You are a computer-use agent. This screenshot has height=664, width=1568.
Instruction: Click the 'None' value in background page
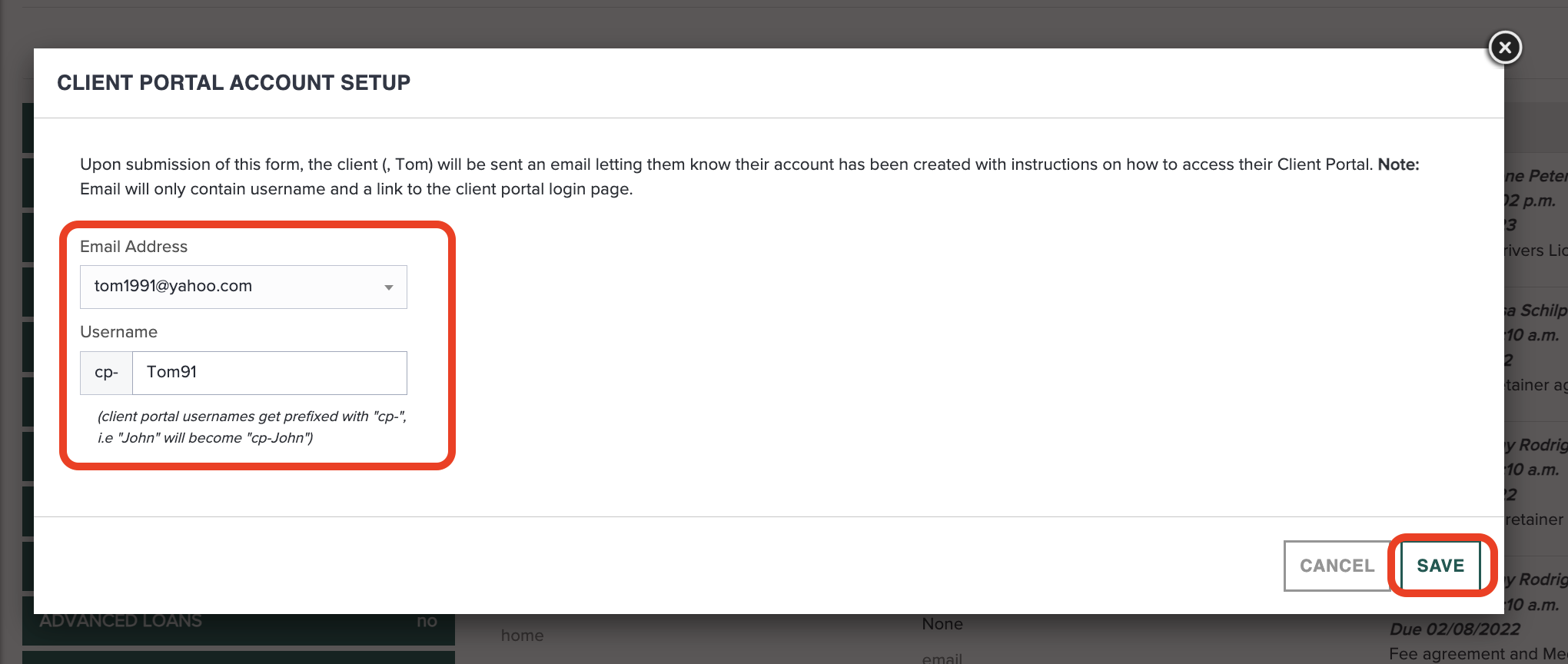[x=942, y=624]
